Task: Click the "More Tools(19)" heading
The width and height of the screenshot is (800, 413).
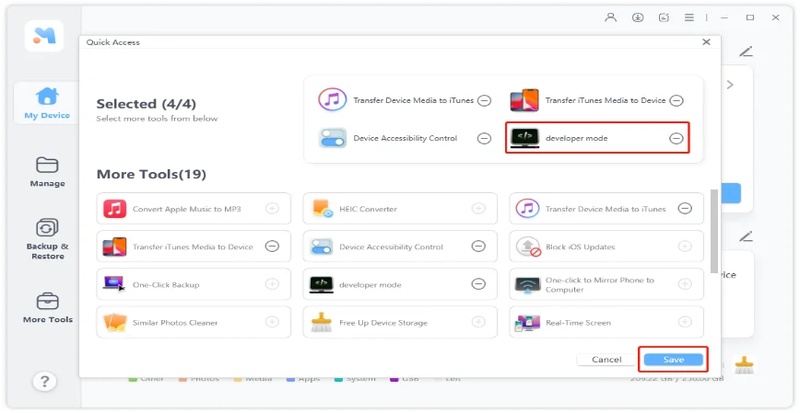Action: [151, 175]
